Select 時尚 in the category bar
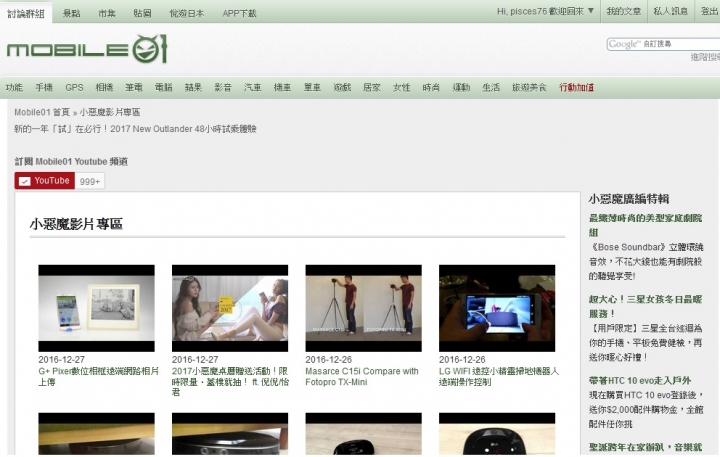720x457 pixels. point(431,87)
